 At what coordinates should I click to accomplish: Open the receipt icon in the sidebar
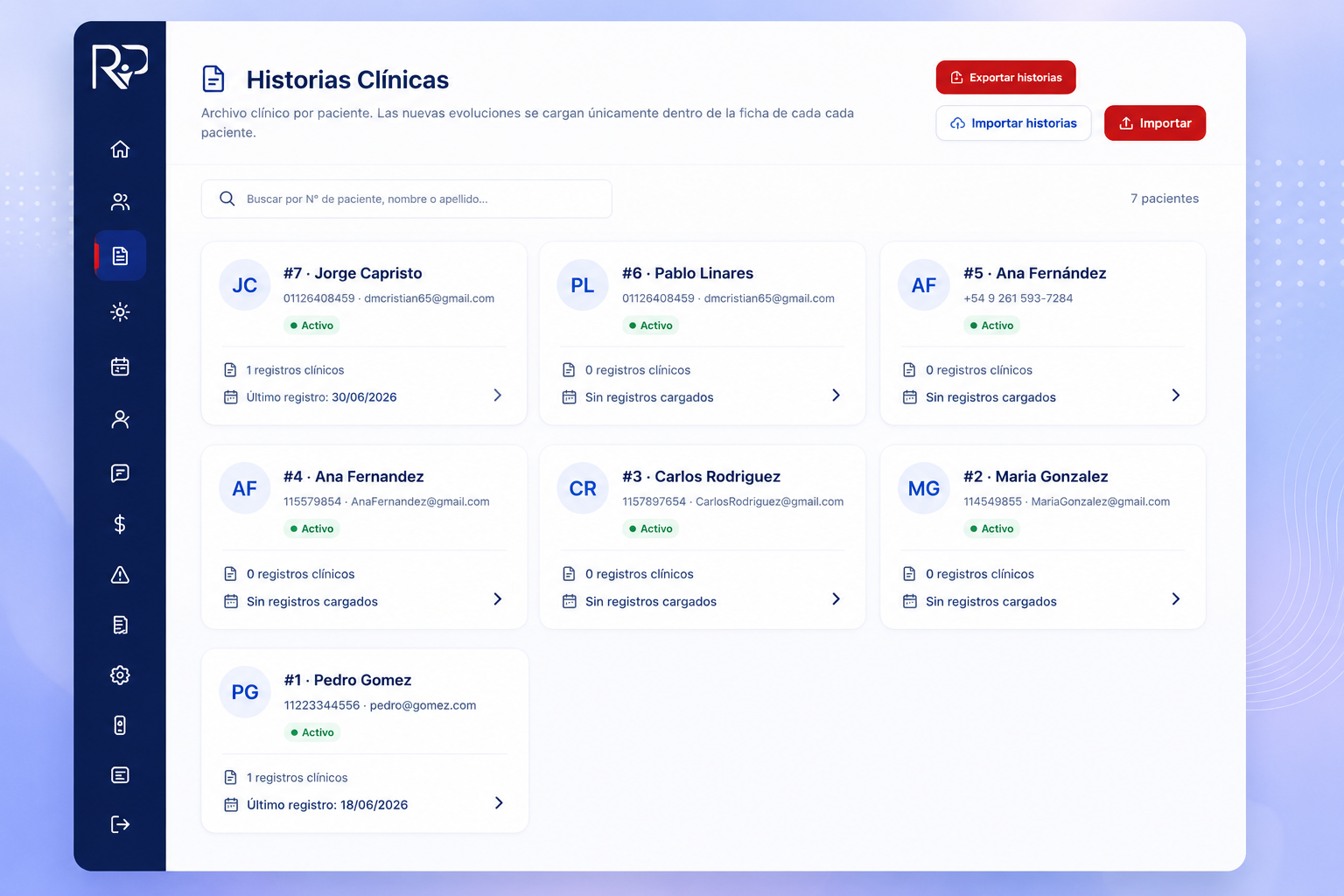click(120, 625)
